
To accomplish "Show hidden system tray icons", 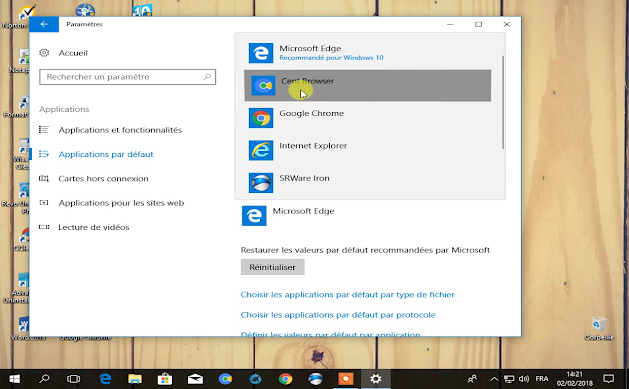I will pyautogui.click(x=494, y=379).
